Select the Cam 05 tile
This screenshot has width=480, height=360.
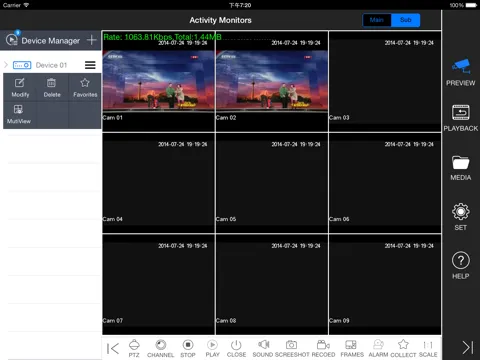coord(272,183)
